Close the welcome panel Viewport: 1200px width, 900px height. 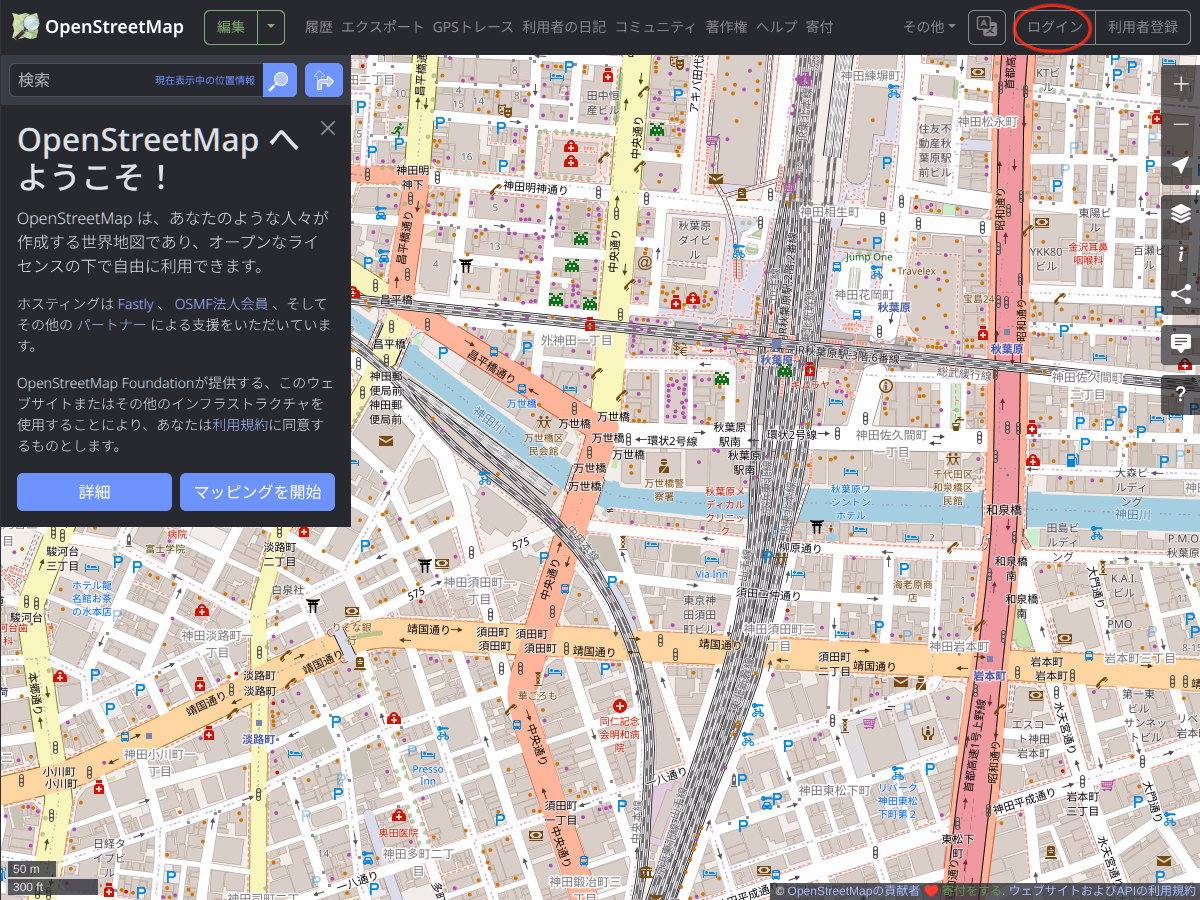point(328,128)
